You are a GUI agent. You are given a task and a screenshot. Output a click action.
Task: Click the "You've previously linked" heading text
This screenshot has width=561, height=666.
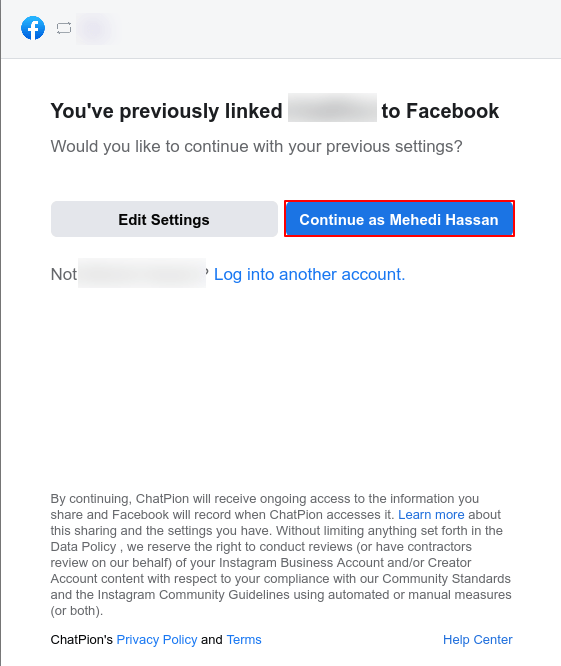click(166, 111)
